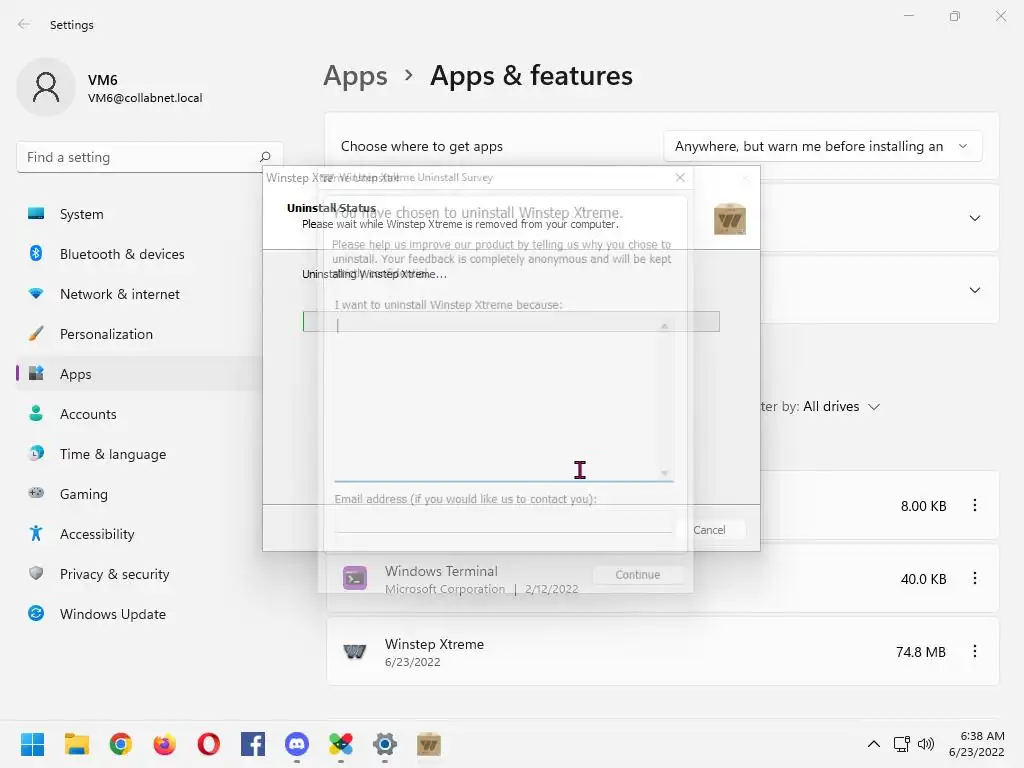Click the survey text area scrollbar down arrow
Screen dimensions: 1024x768
coord(664,473)
